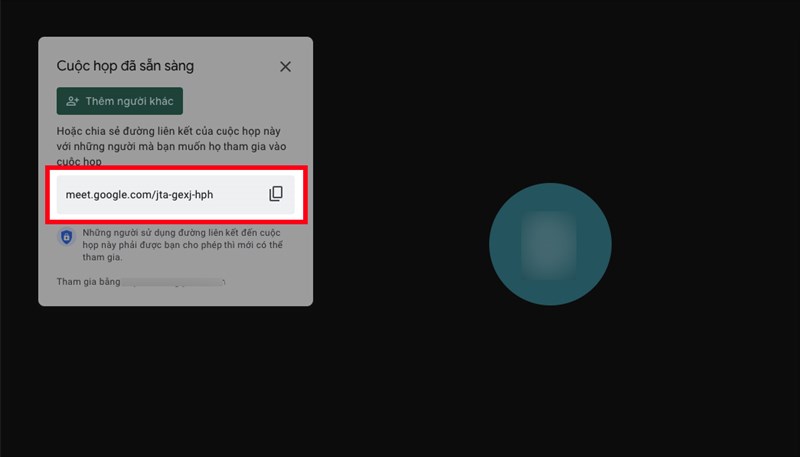This screenshot has width=800, height=457.
Task: Click the blank gray area at the dialog bottom
Action: coord(176,296)
